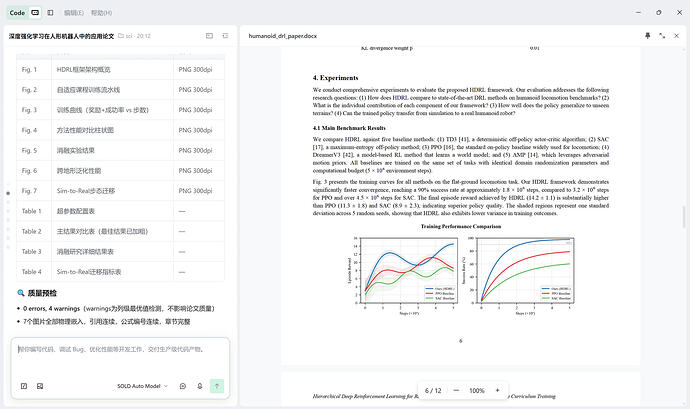The width and height of the screenshot is (690, 409).
Task: Click the terminal panel icon in the chat header
Action: click(x=209, y=36)
